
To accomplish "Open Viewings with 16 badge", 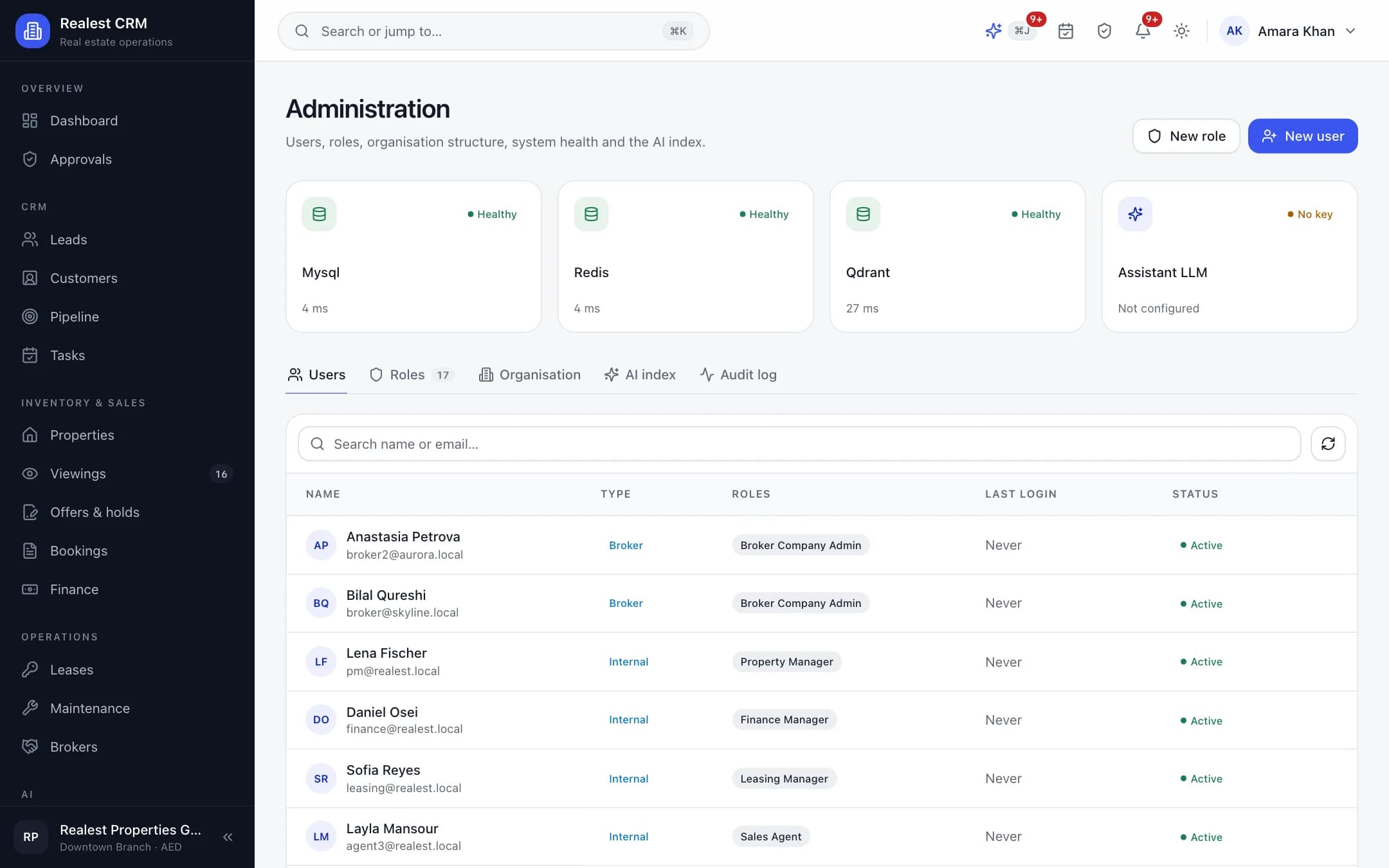I will click(127, 474).
